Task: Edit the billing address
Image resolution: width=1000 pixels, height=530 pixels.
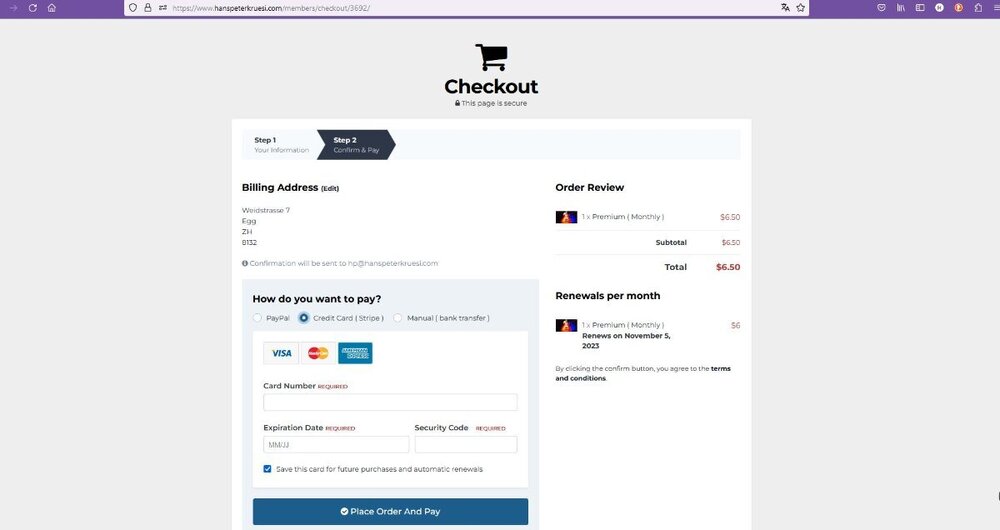Action: click(330, 188)
